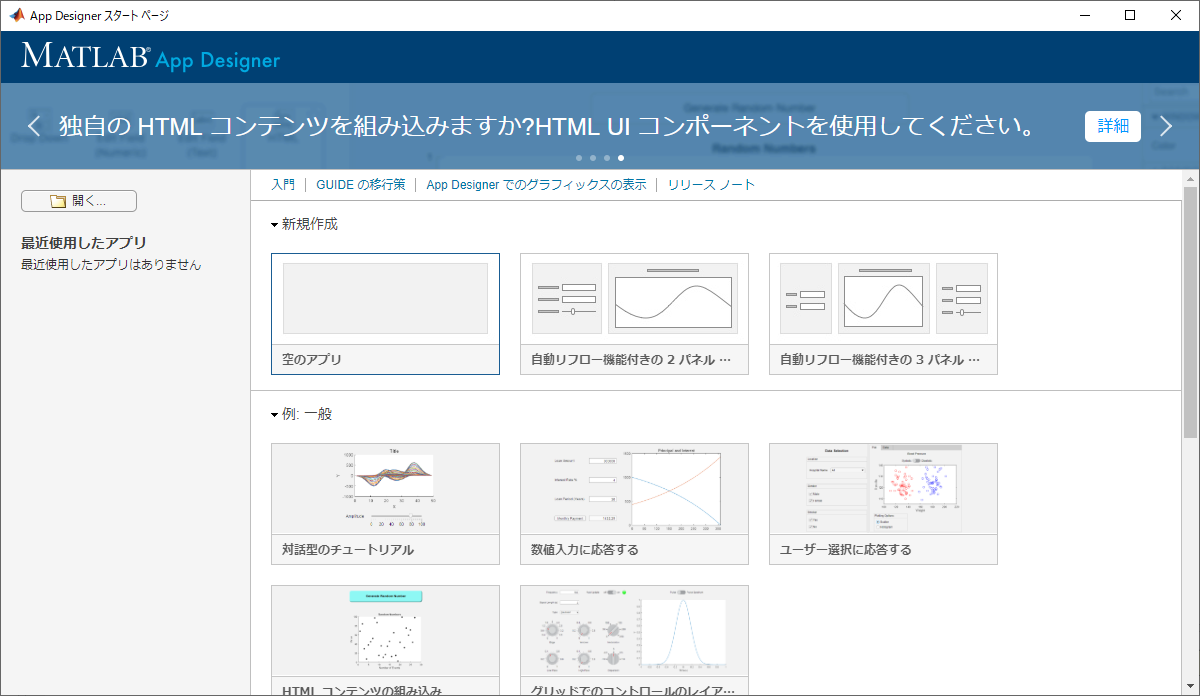Open the 詳細 button in the banner
Image resolution: width=1200 pixels, height=696 pixels.
pos(1112,126)
